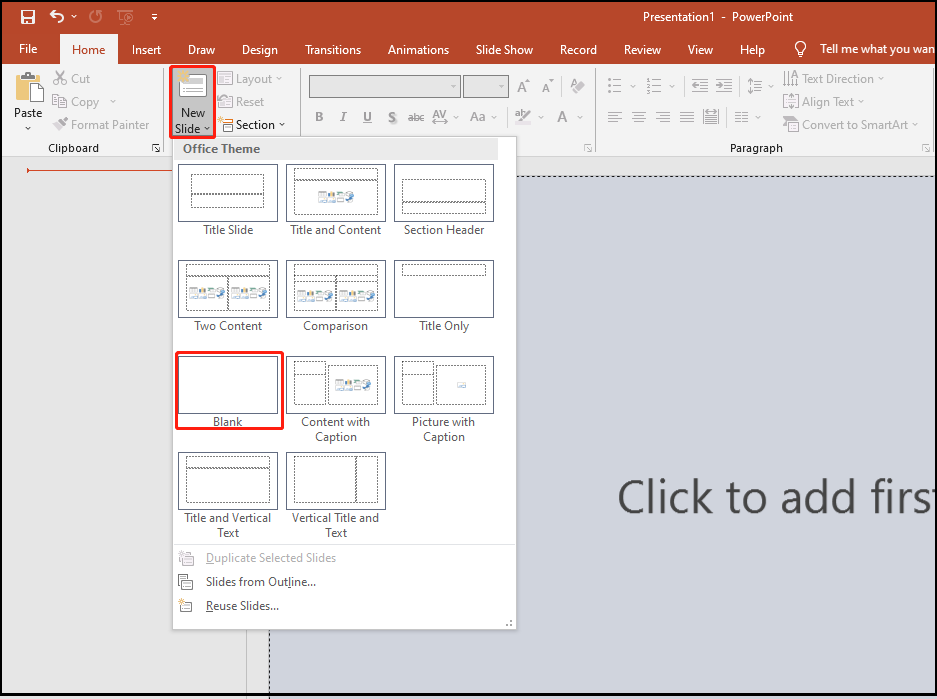Add a text shadow
The width and height of the screenshot is (937, 699).
click(391, 117)
